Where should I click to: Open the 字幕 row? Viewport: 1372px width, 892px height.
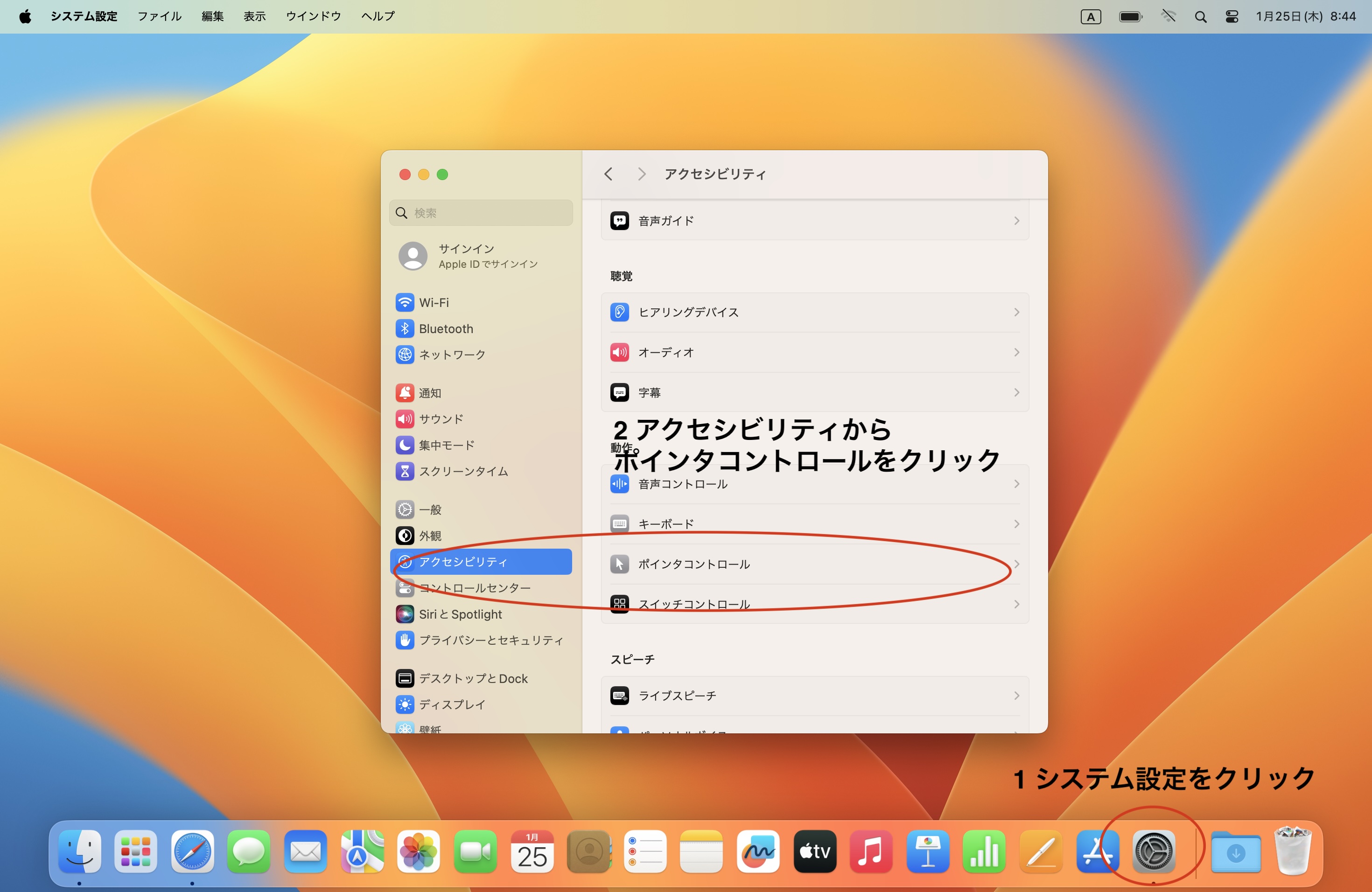pyautogui.click(x=814, y=392)
